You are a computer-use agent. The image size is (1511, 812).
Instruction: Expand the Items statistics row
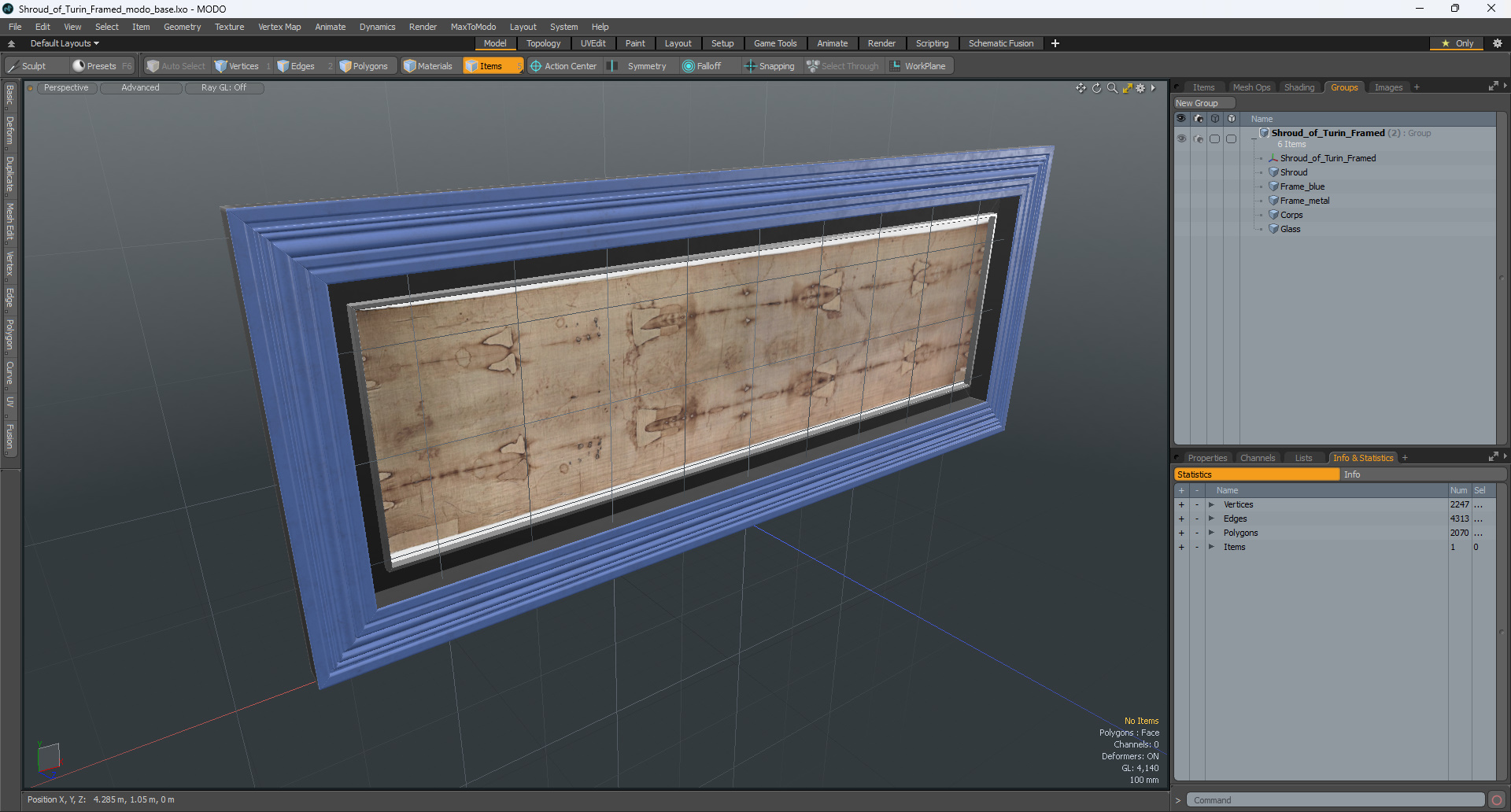pyautogui.click(x=1211, y=547)
